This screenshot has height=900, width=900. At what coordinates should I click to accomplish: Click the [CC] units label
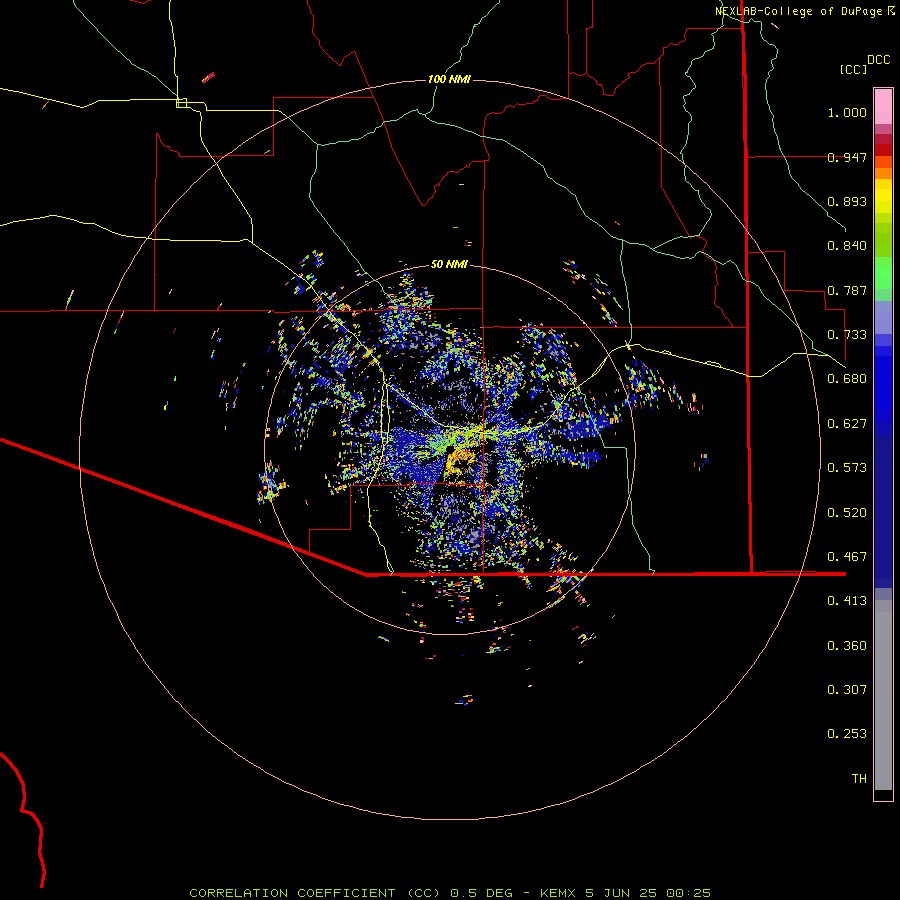click(x=853, y=69)
